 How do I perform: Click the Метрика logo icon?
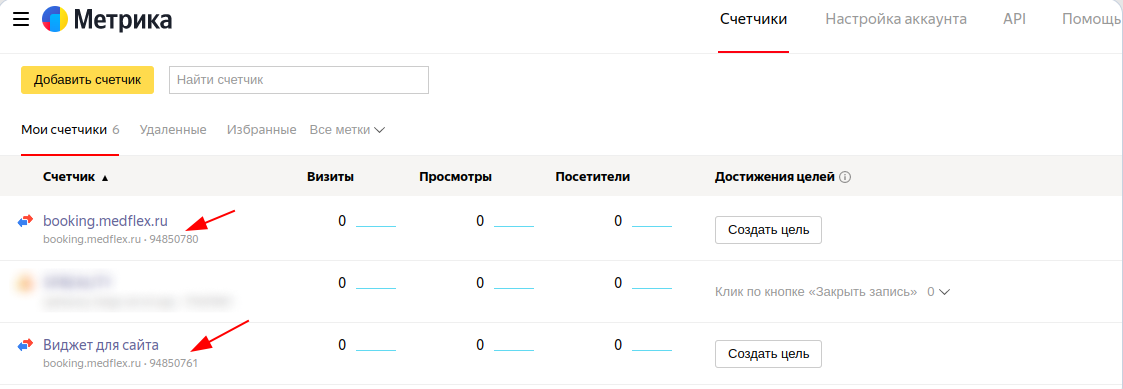coord(55,19)
